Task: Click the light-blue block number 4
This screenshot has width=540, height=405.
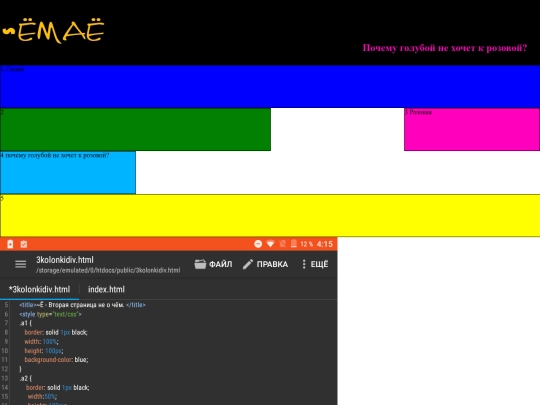Action: pyautogui.click(x=68, y=173)
